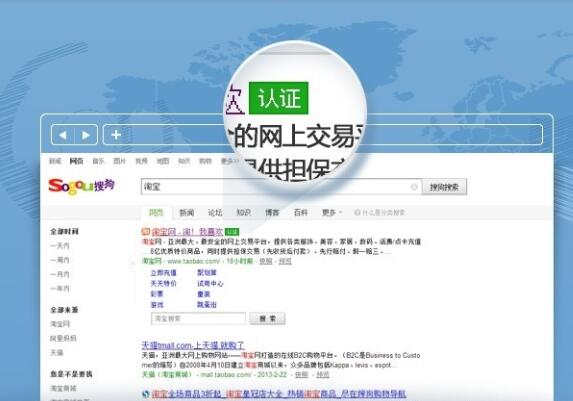Image resolution: width=573 pixels, height=401 pixels.
Task: Go forward with the right arrow button
Action: coord(86,135)
